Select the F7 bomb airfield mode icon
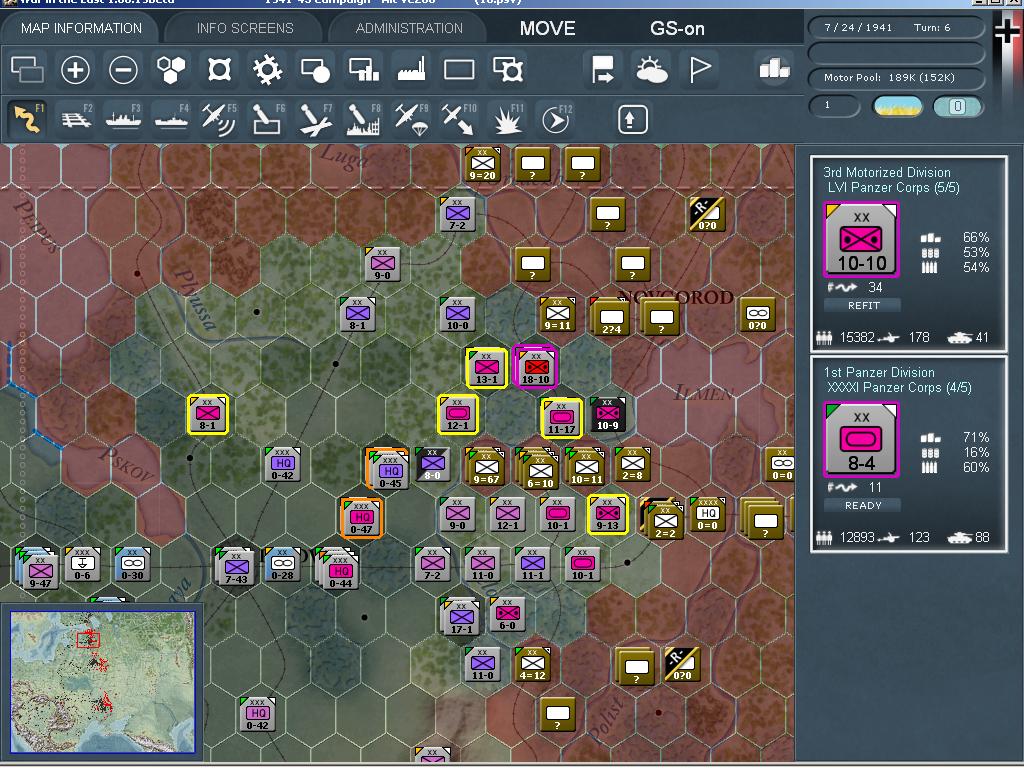Viewport: 1024px width, 768px height. point(316,120)
